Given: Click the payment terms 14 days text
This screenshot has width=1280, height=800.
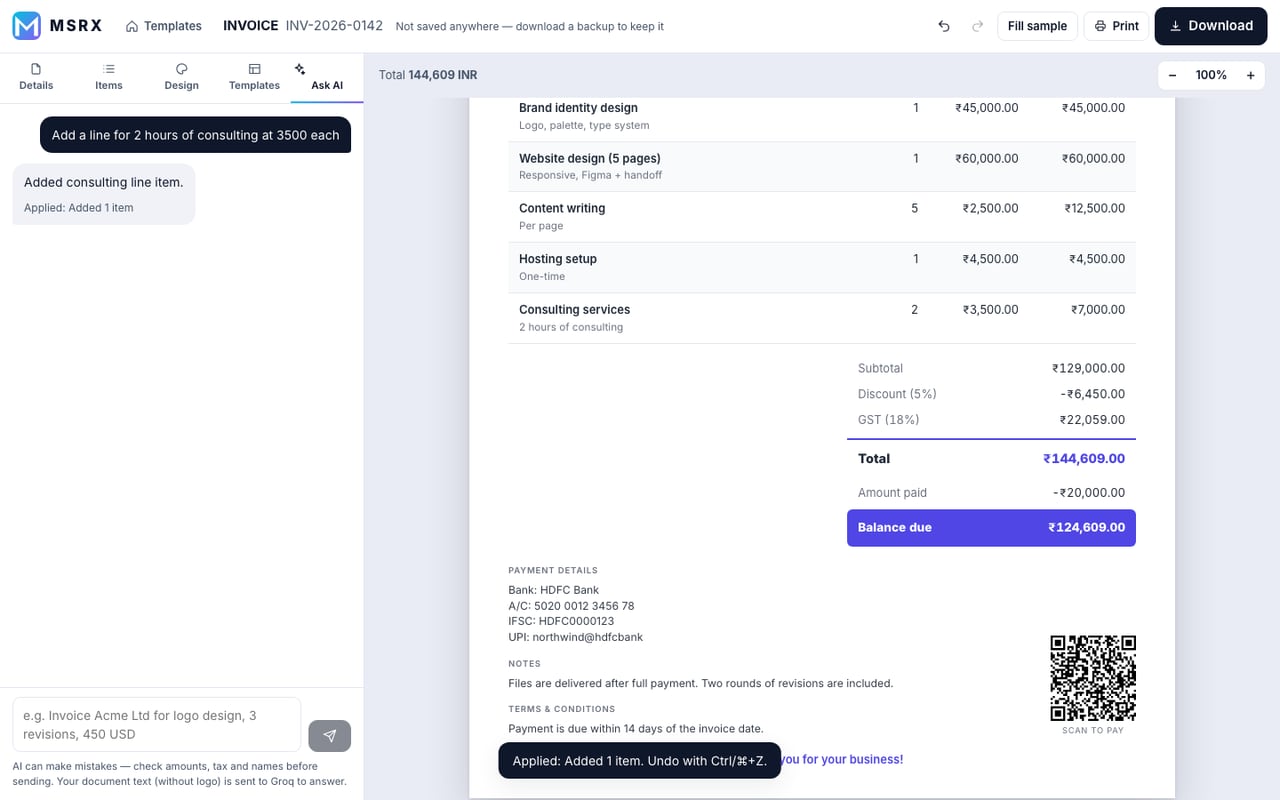Looking at the screenshot, I should coord(636,729).
